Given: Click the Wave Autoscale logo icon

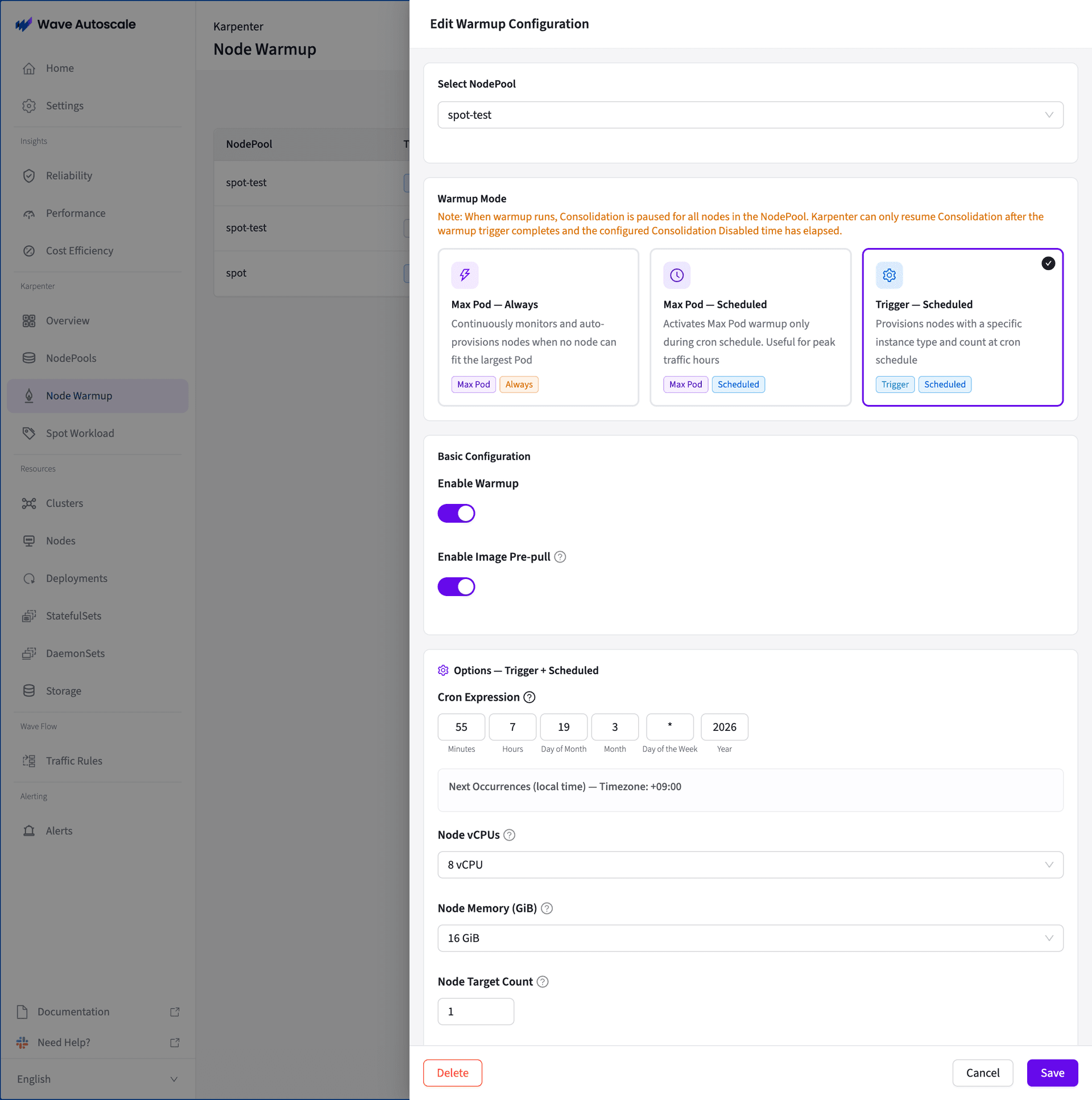Looking at the screenshot, I should click(x=24, y=24).
